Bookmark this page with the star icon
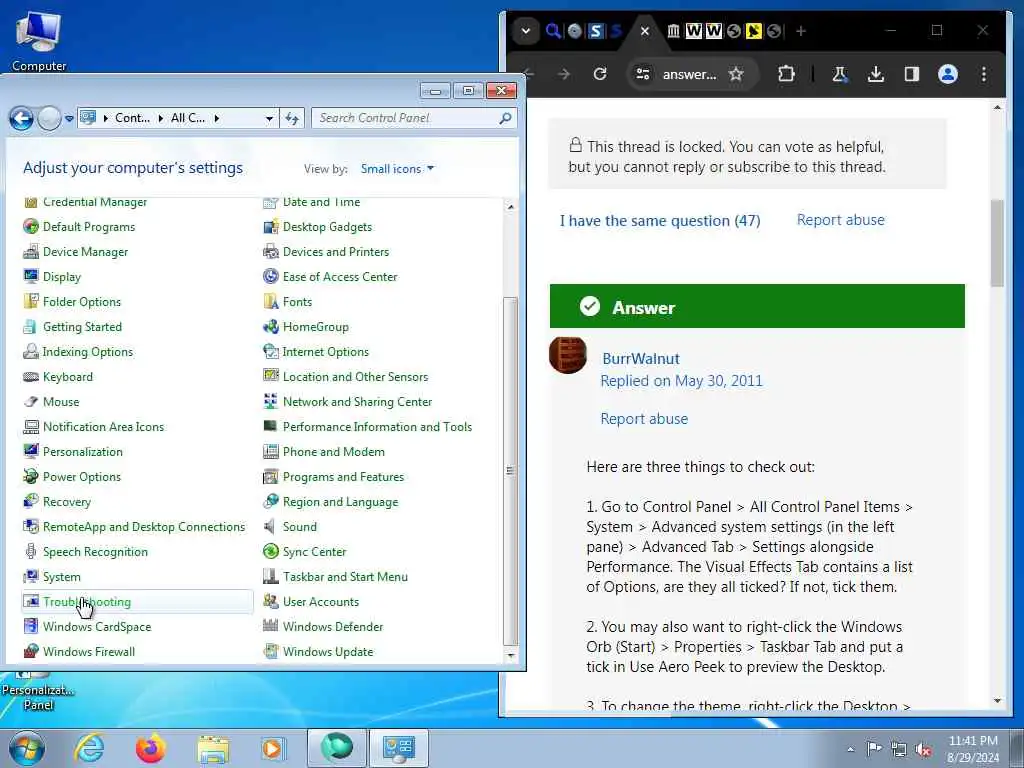1024x768 pixels. (x=736, y=74)
